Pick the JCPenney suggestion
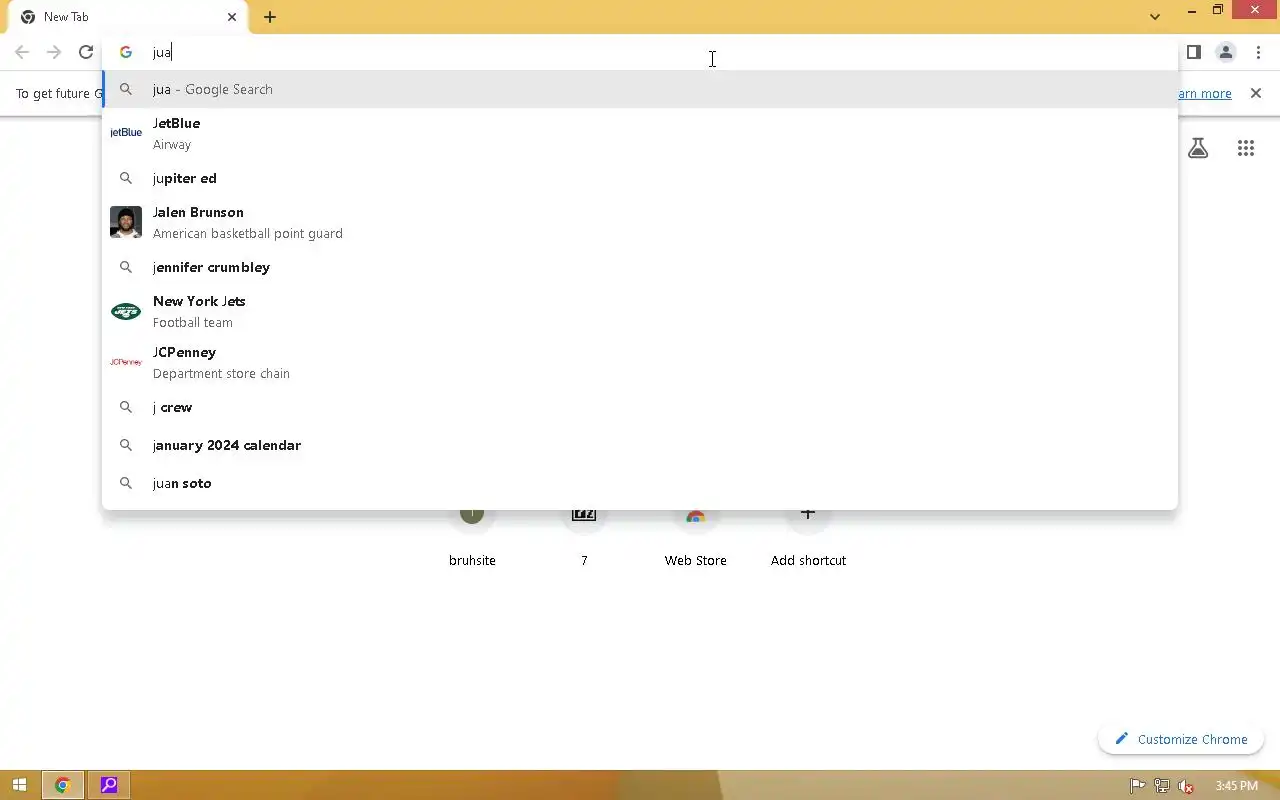 click(x=640, y=362)
